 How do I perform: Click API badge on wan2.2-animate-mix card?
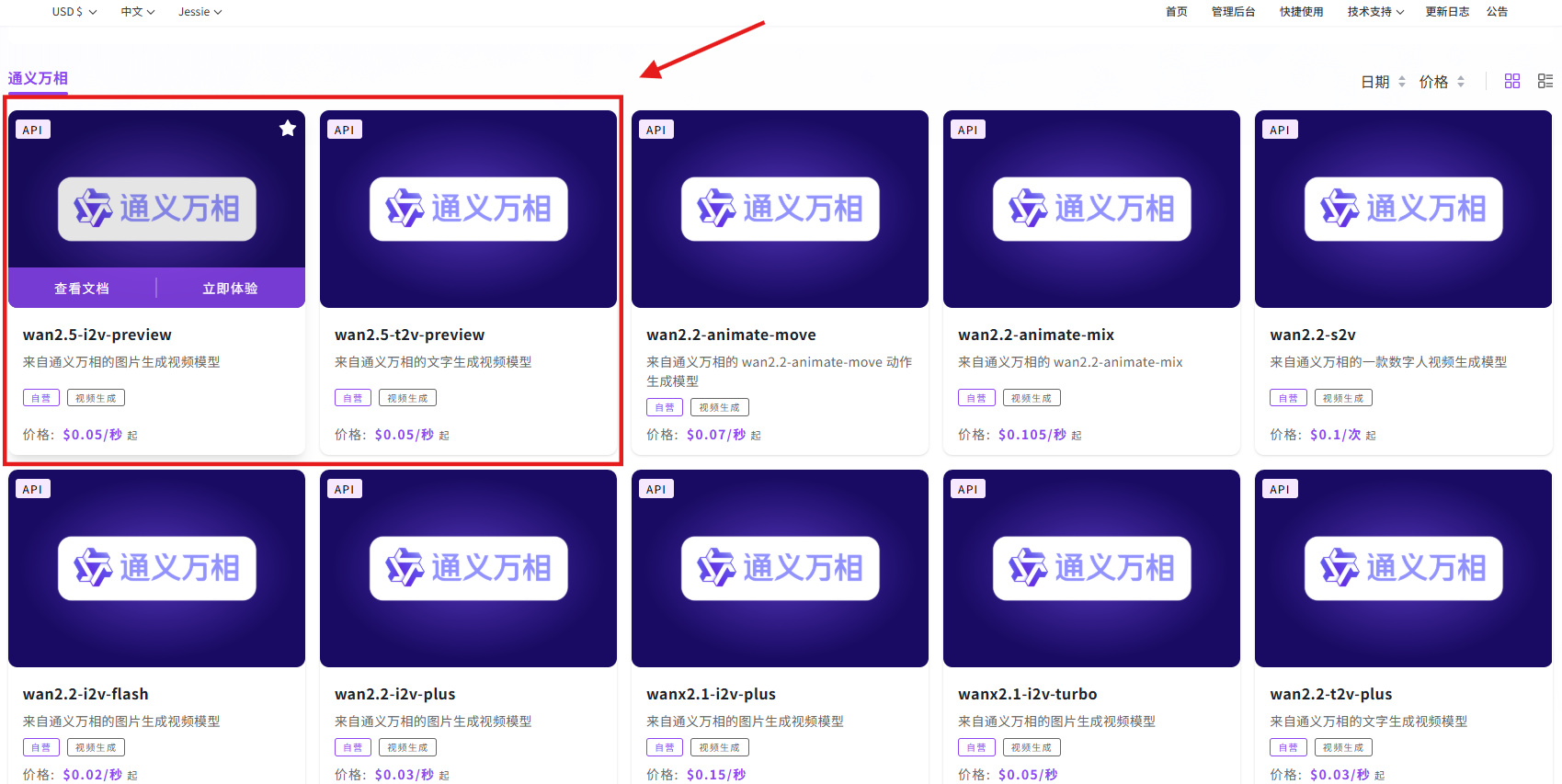[x=968, y=130]
